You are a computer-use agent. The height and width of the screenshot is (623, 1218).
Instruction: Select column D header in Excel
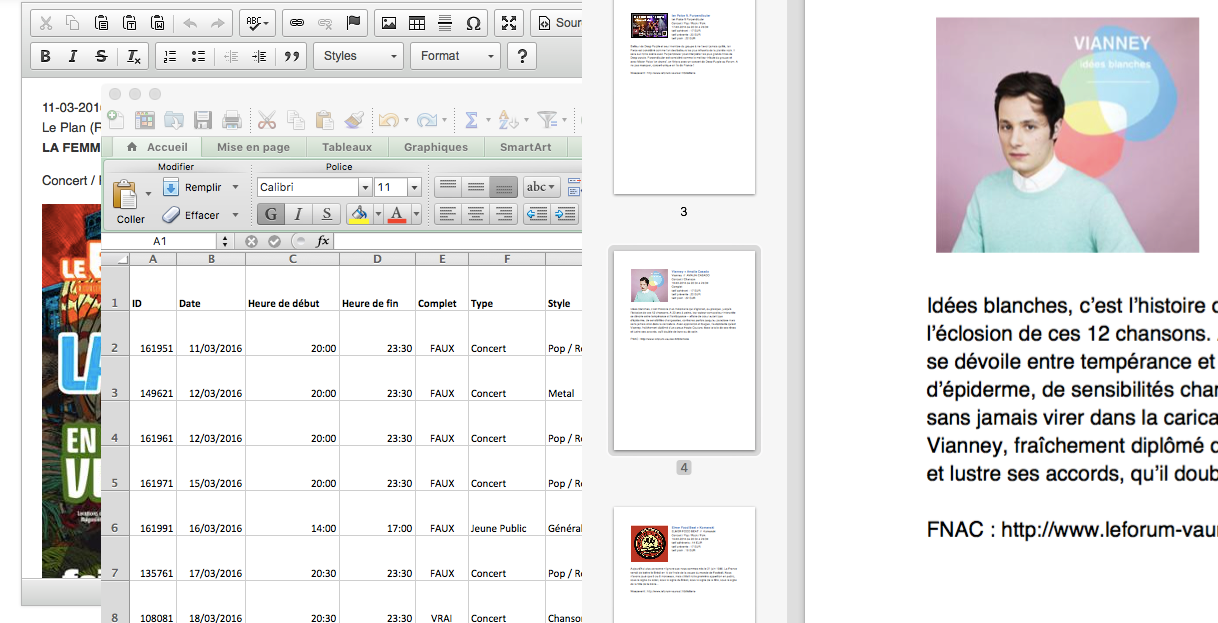click(x=377, y=259)
